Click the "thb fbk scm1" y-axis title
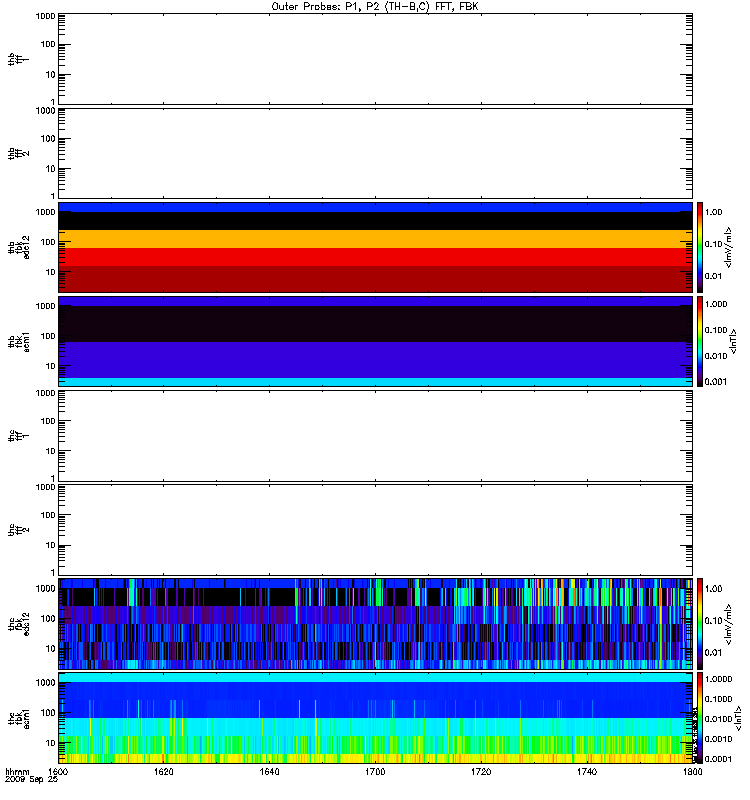Screen dimensions: 750x800 pyautogui.click(x=19, y=341)
